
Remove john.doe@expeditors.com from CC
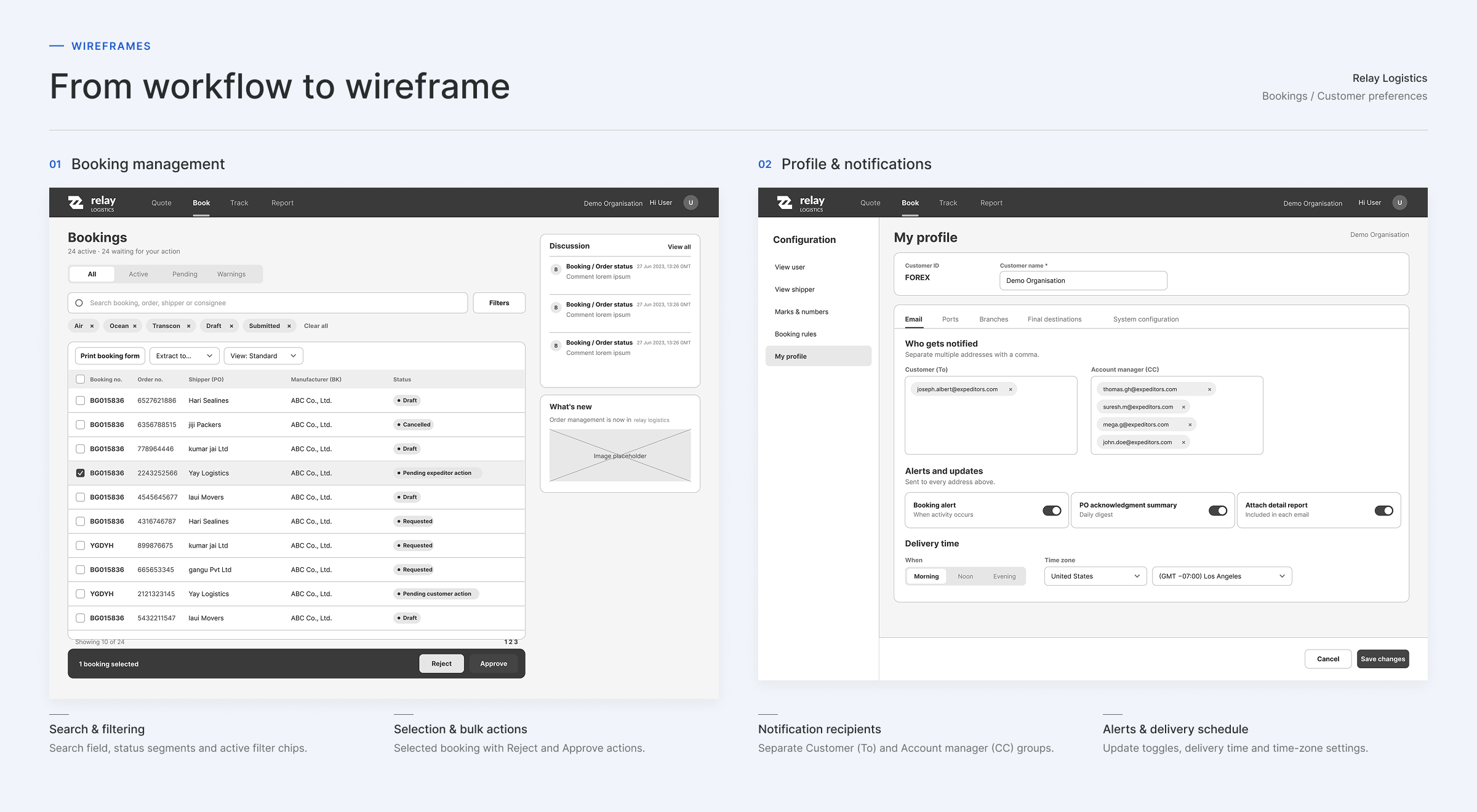point(1183,442)
